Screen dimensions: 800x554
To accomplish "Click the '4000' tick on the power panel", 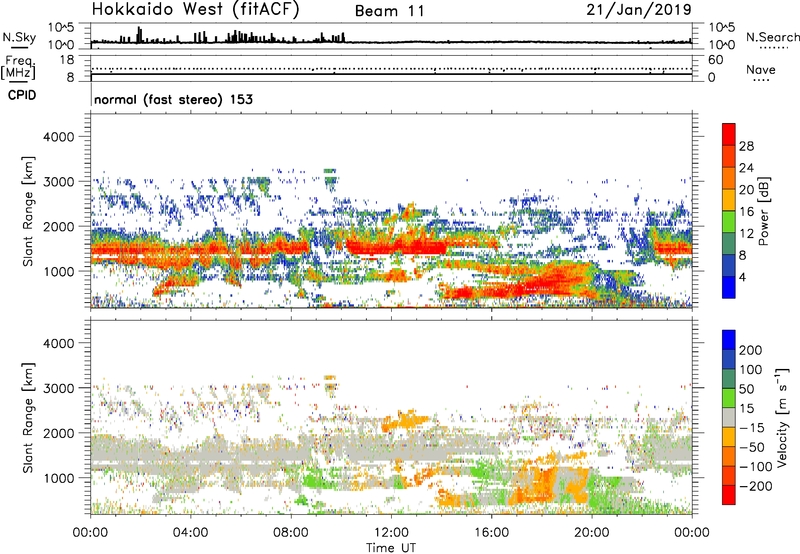I will click(58, 137).
